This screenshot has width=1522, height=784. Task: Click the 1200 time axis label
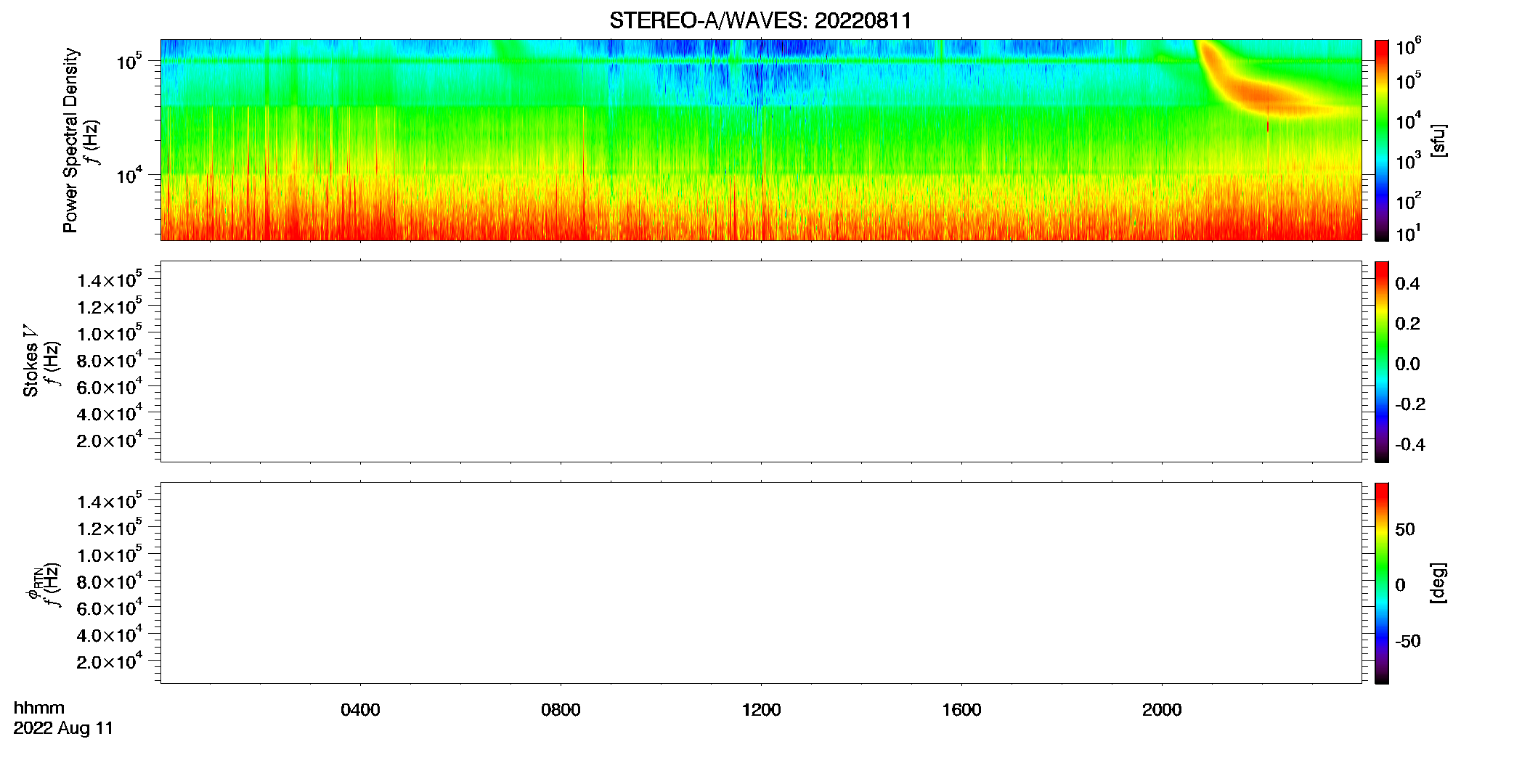coord(761,710)
